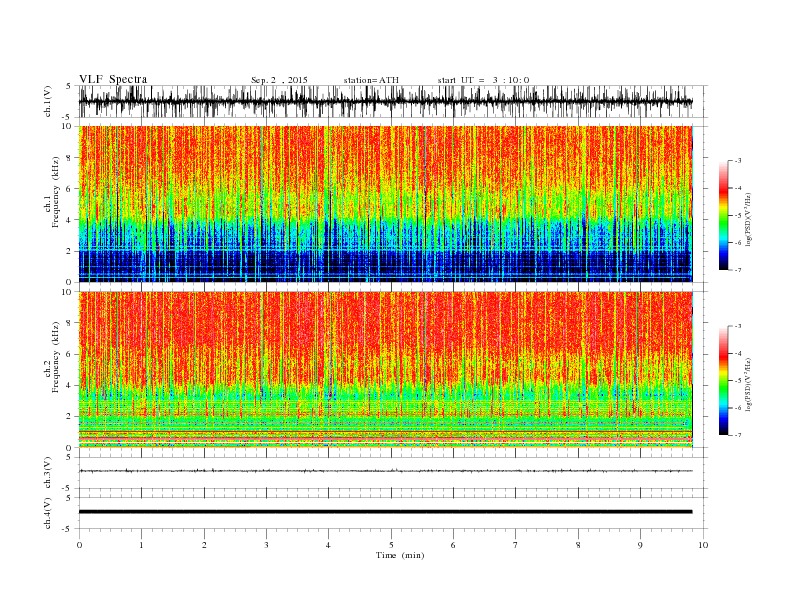Click the 'VLF Spectra' title text
792x612 pixels.
click(x=113, y=79)
